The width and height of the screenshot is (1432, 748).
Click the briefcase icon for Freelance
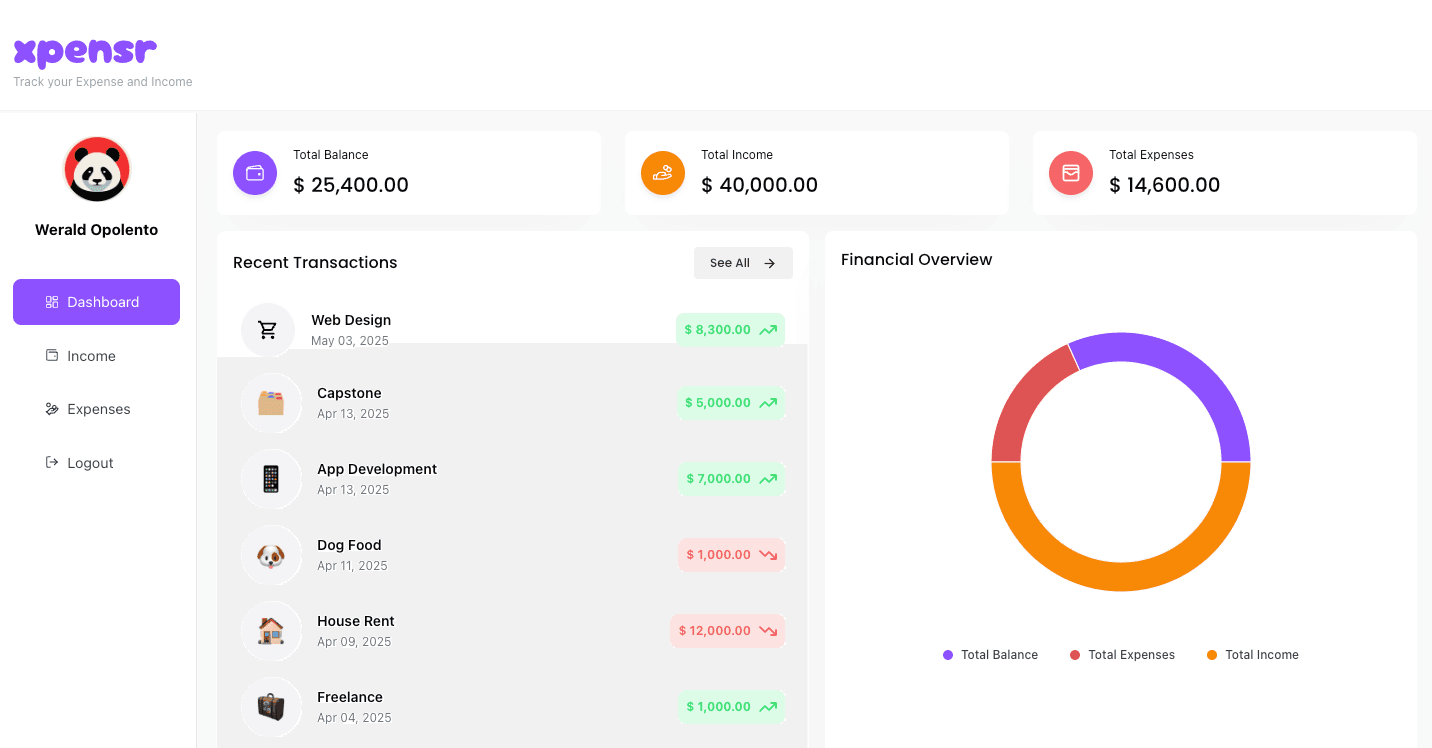click(x=271, y=707)
